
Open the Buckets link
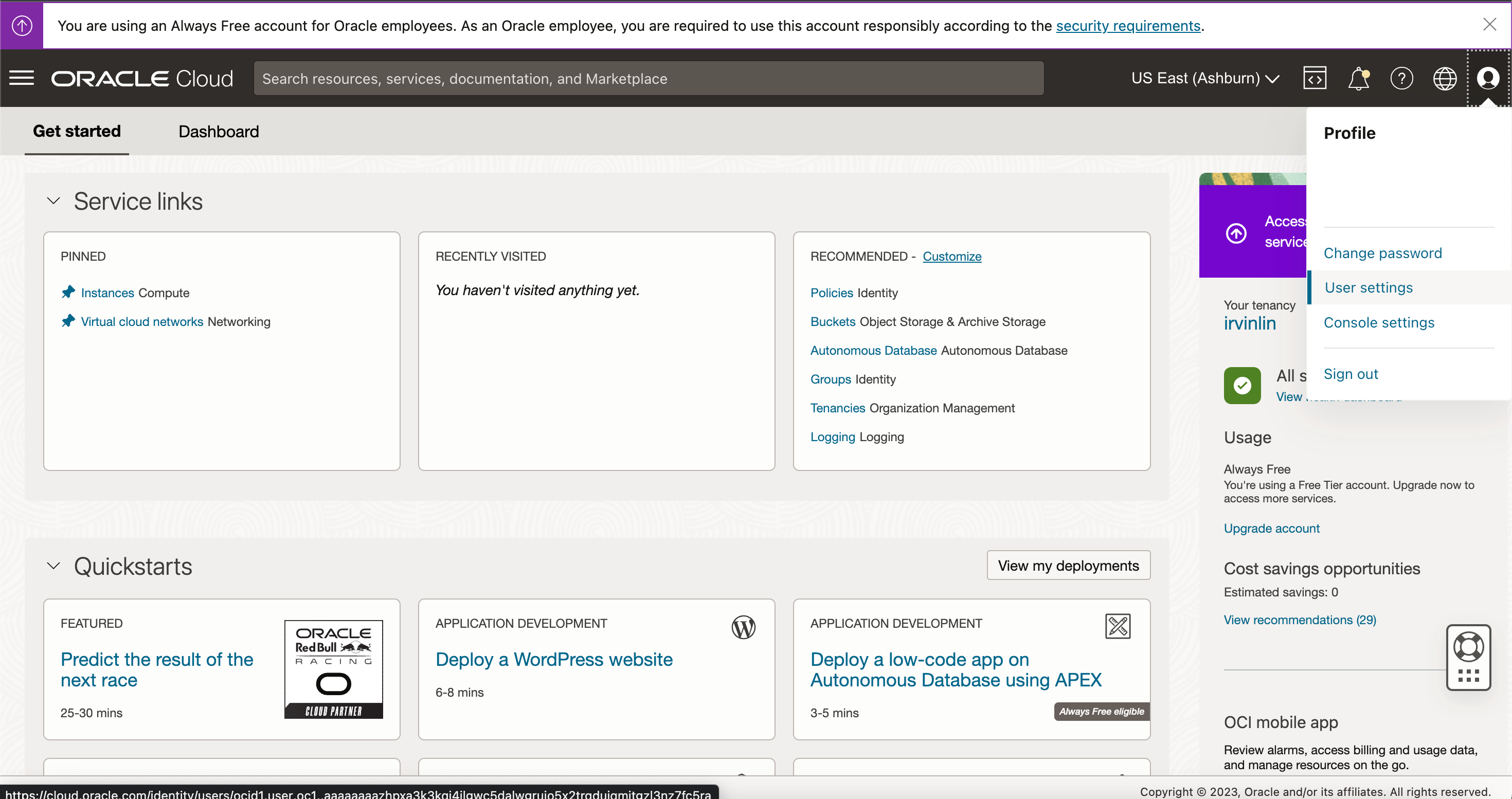tap(833, 321)
